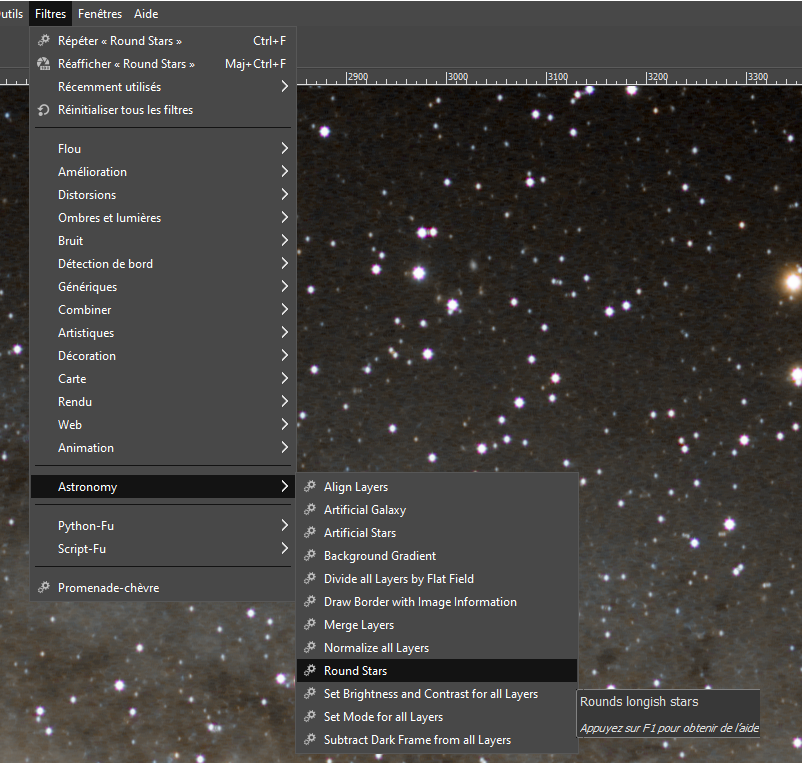
Task: Expand the Flou submenu arrow
Action: 284,149
